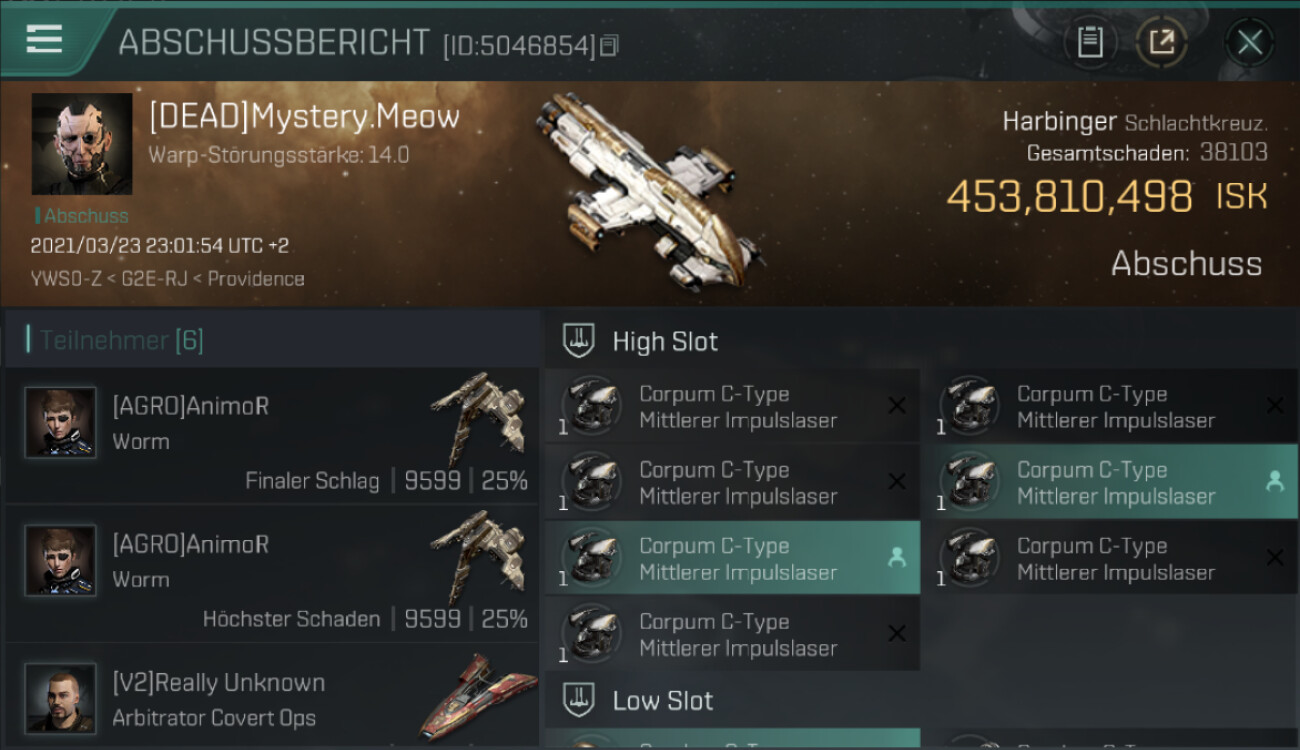1300x750 pixels.
Task: Select the first AnimoR entry with Finaler Schlag
Action: pos(272,436)
